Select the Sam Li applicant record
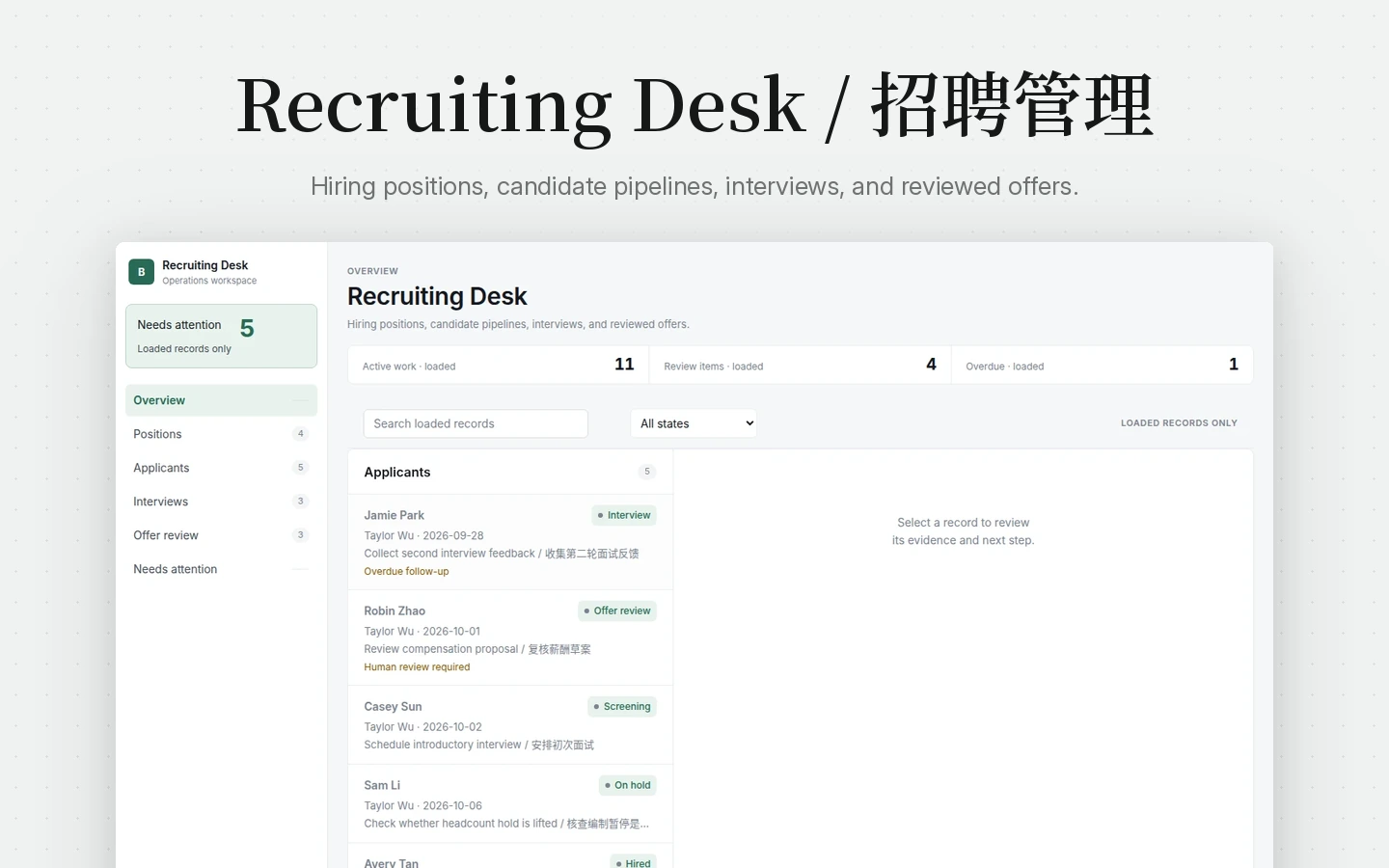This screenshot has height=868, width=1389. [x=510, y=804]
